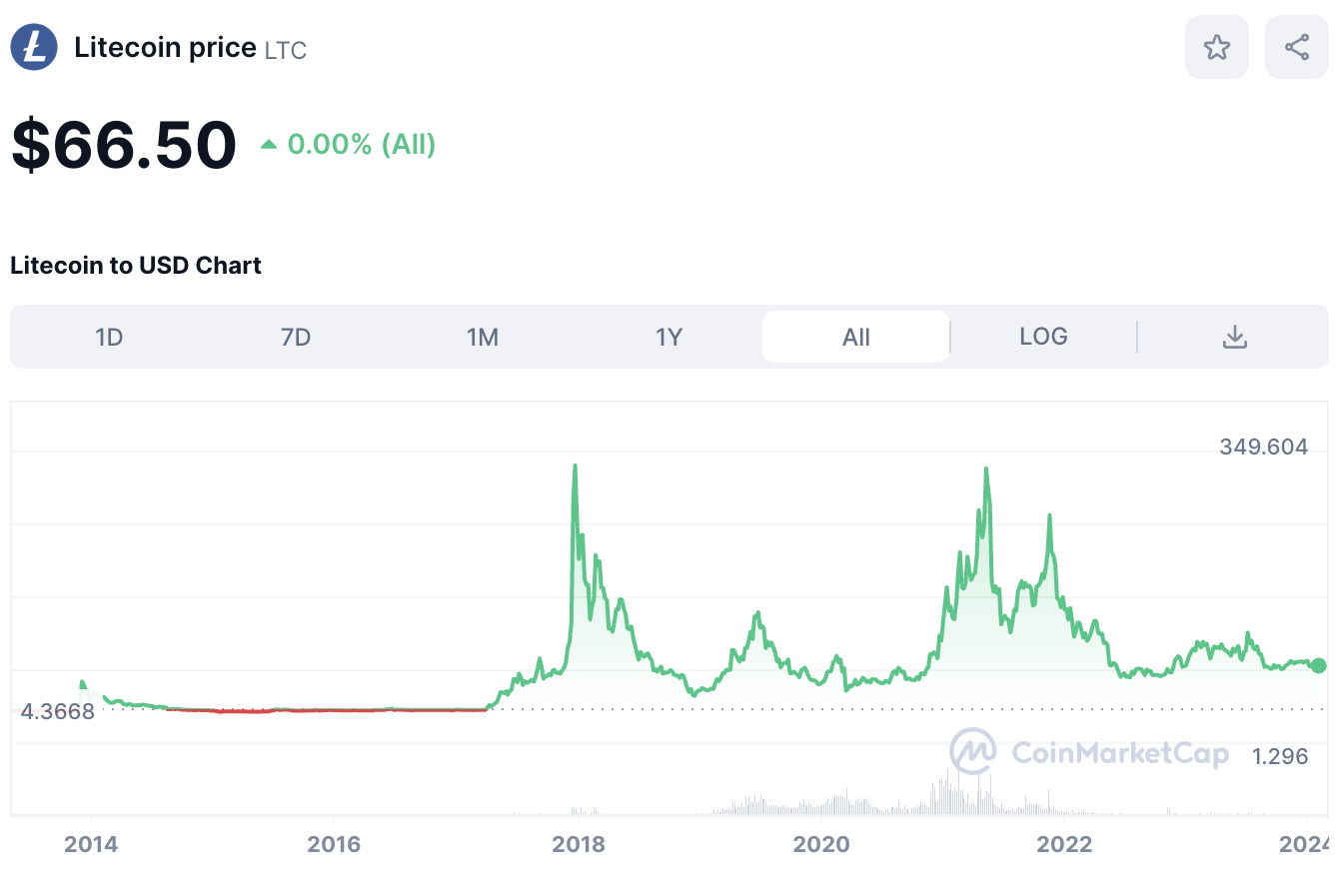Click the red below-baseline line segment
Image resolution: width=1340 pixels, height=896 pixels.
coord(326,710)
